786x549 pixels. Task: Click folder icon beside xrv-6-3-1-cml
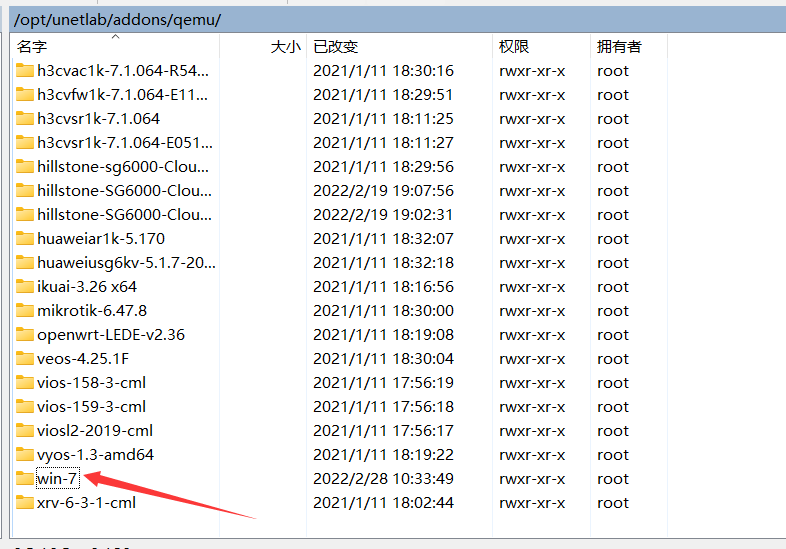25,503
